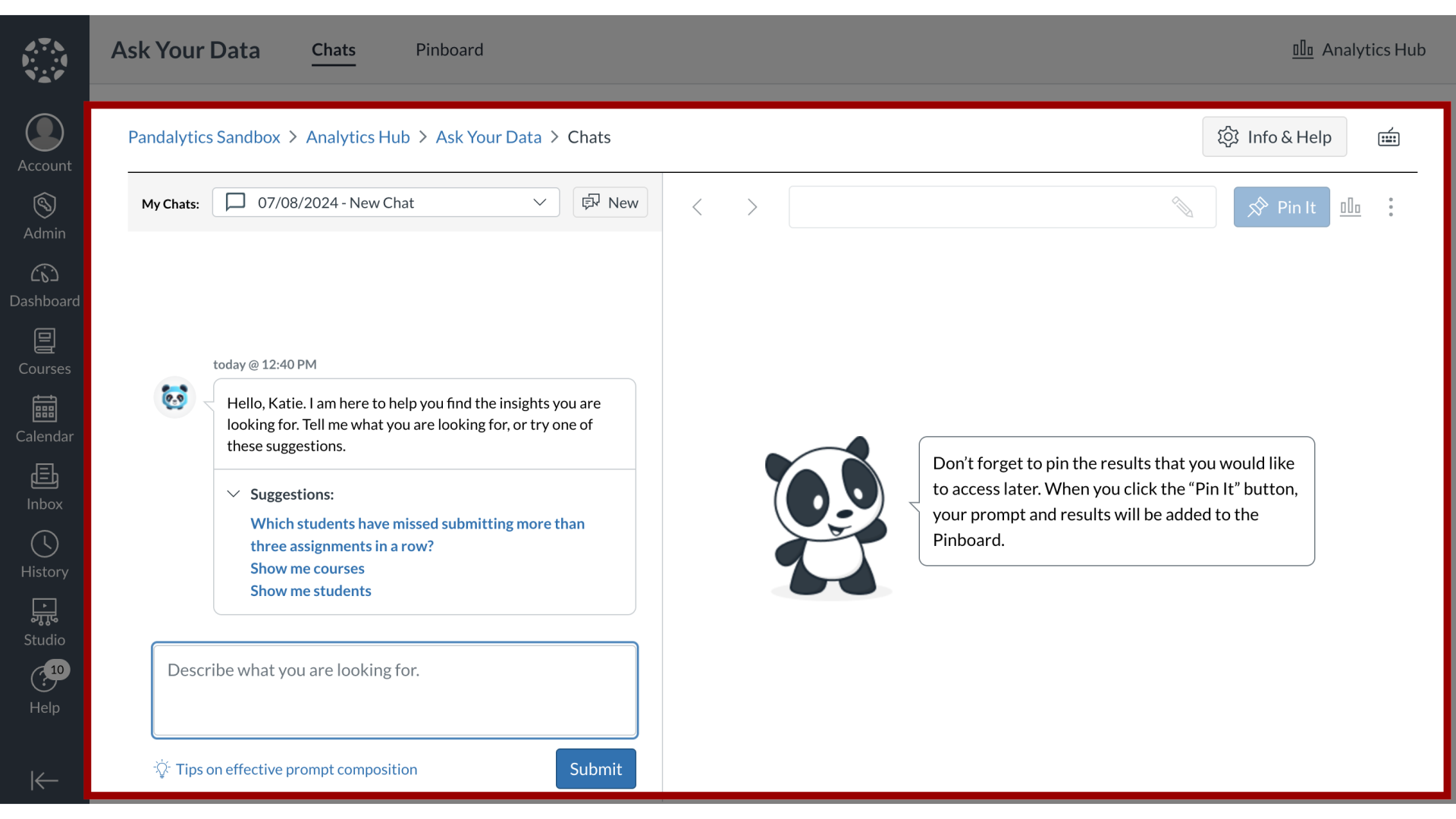Click the Analytics Hub icon in sidebar
This screenshot has height=819, width=1456.
1302,49
